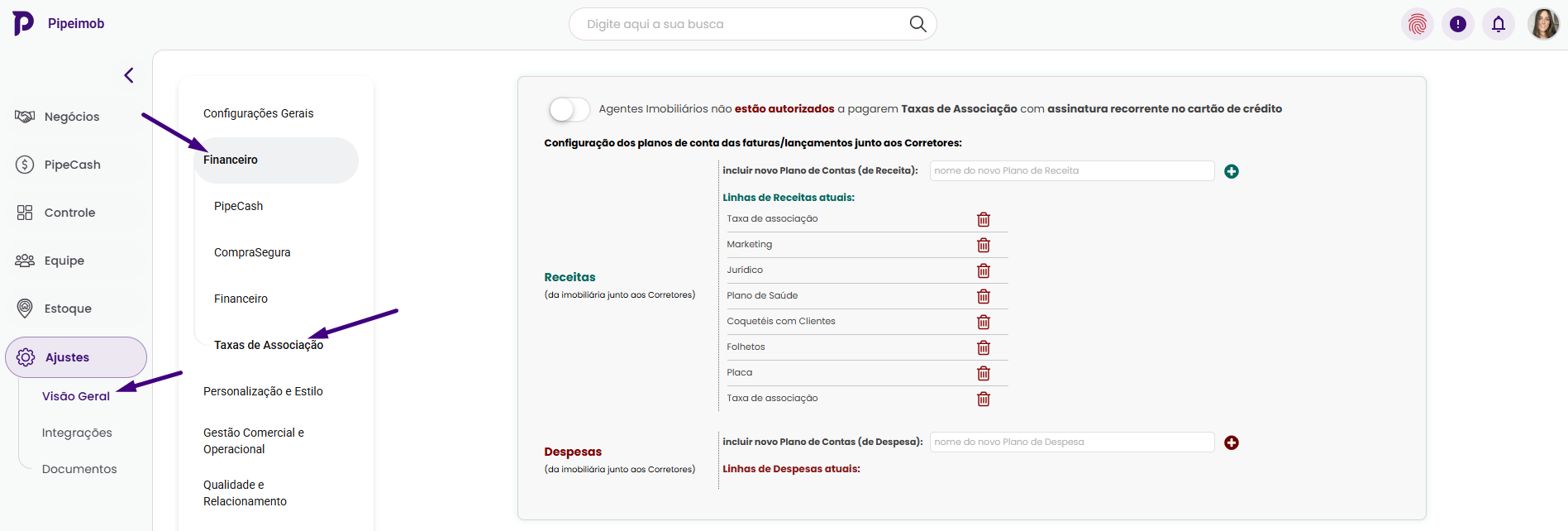Viewport: 1568px width, 531px height.
Task: Open the Integrações submenu link
Action: (x=77, y=433)
